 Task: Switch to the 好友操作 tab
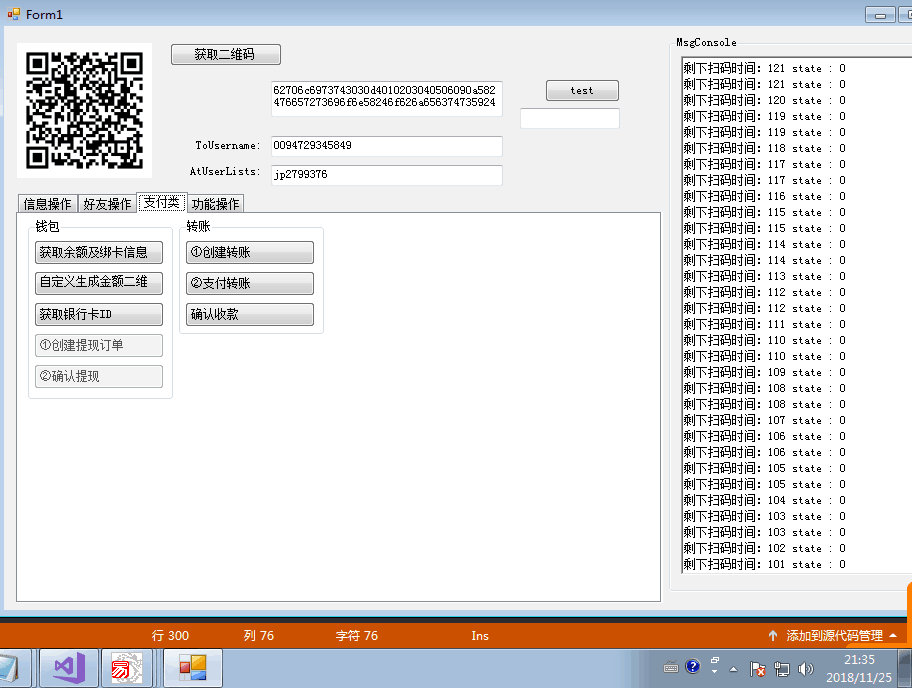[x=107, y=204]
